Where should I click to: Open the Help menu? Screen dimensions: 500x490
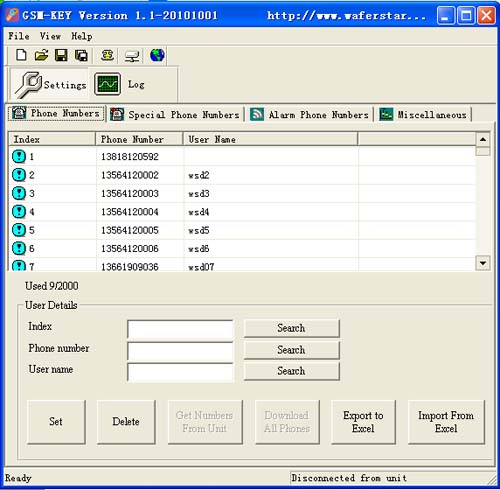(x=82, y=36)
